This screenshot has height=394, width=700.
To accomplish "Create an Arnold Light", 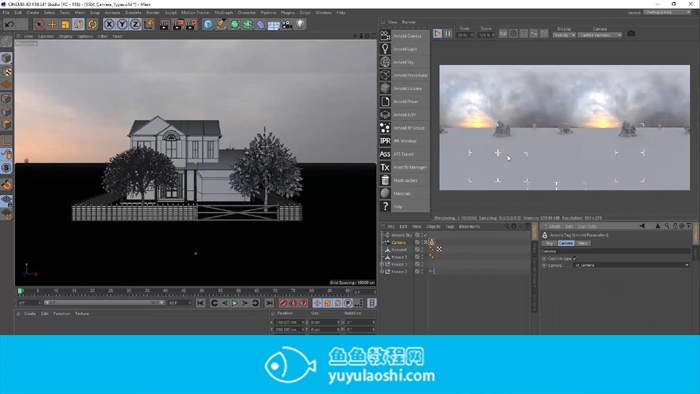I will [x=404, y=49].
